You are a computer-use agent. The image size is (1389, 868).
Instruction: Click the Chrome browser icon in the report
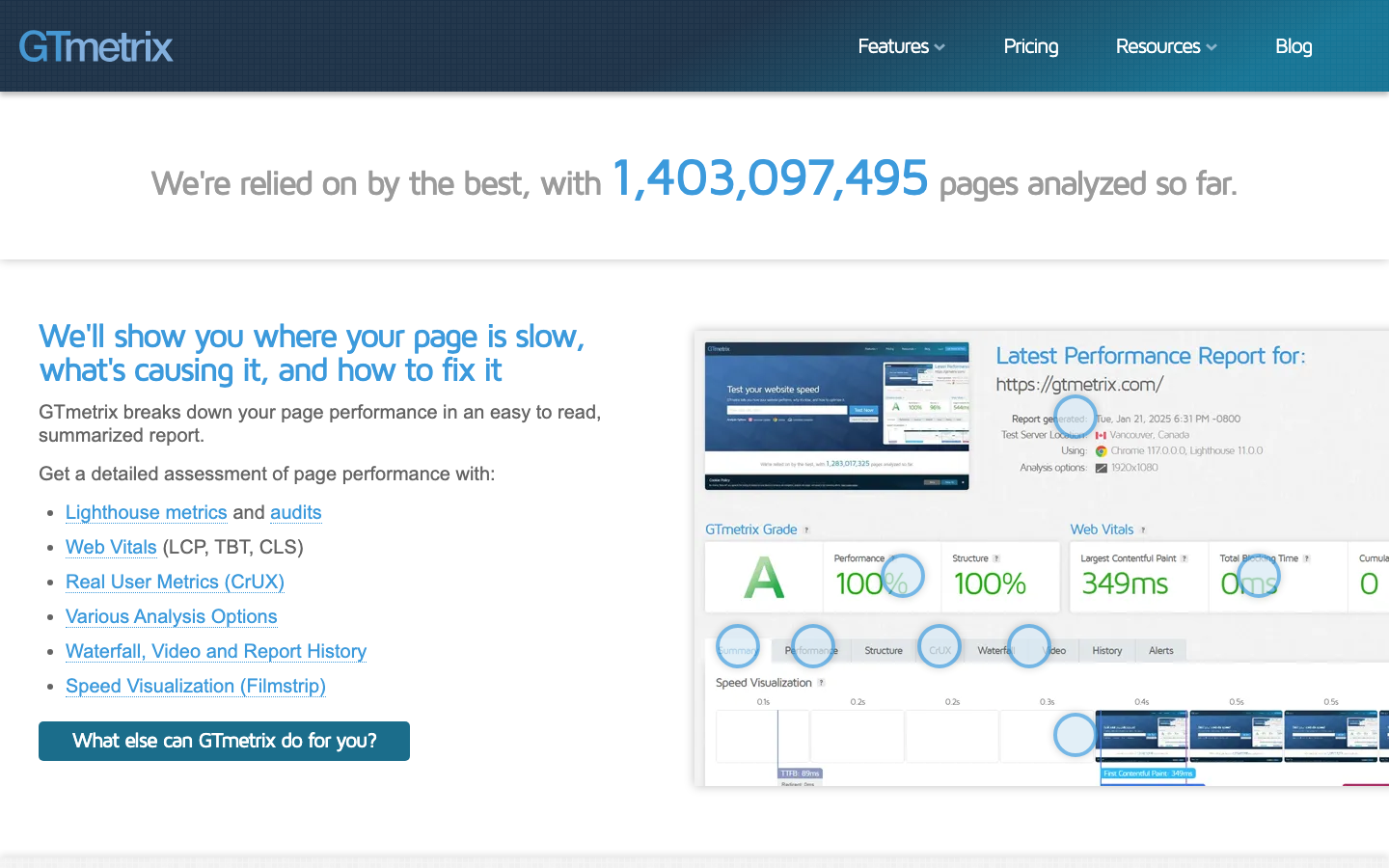(1101, 450)
